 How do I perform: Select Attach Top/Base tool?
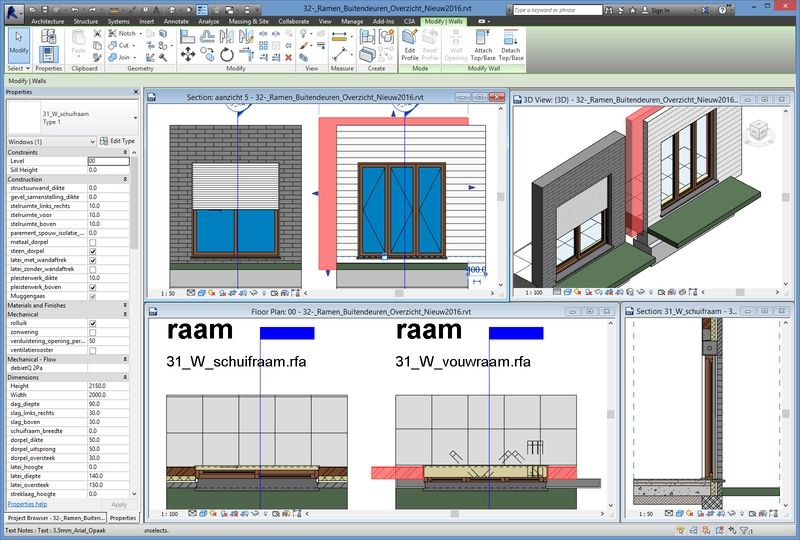tap(482, 45)
